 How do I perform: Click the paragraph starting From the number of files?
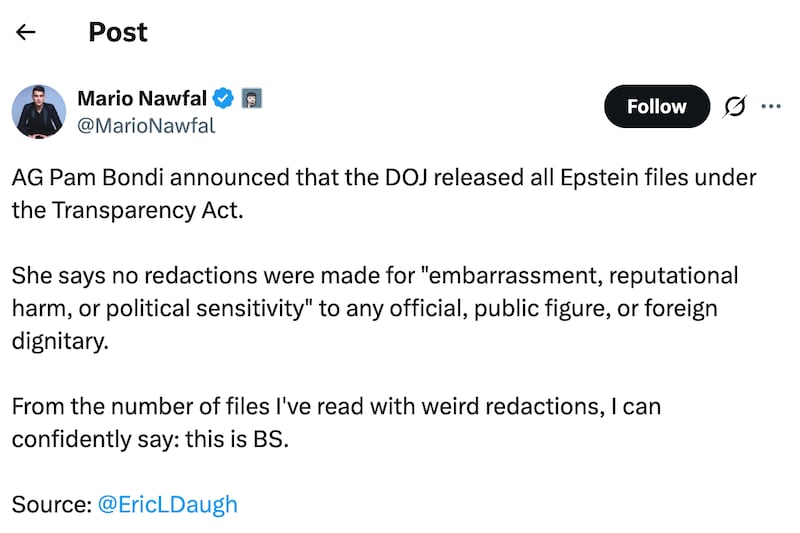point(336,422)
